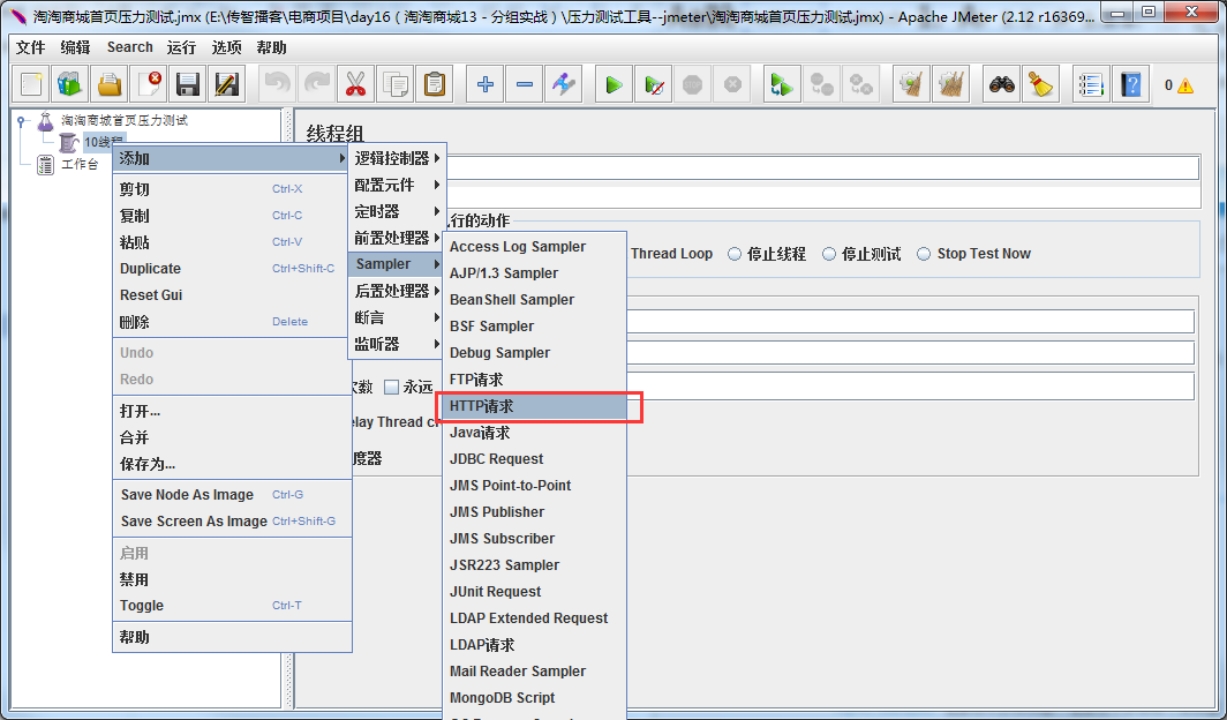Click the Paste clipboard toolbar icon
The image size is (1227, 720).
click(434, 84)
